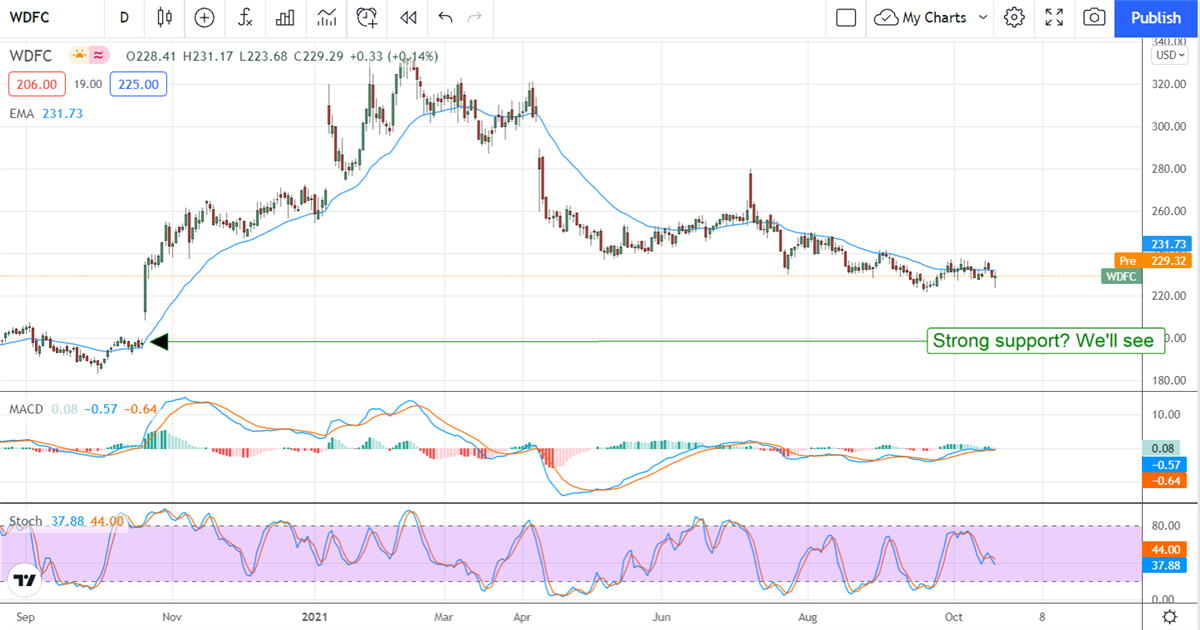
Task: Click the orange Pre 229.32 price label
Action: tap(1152, 261)
